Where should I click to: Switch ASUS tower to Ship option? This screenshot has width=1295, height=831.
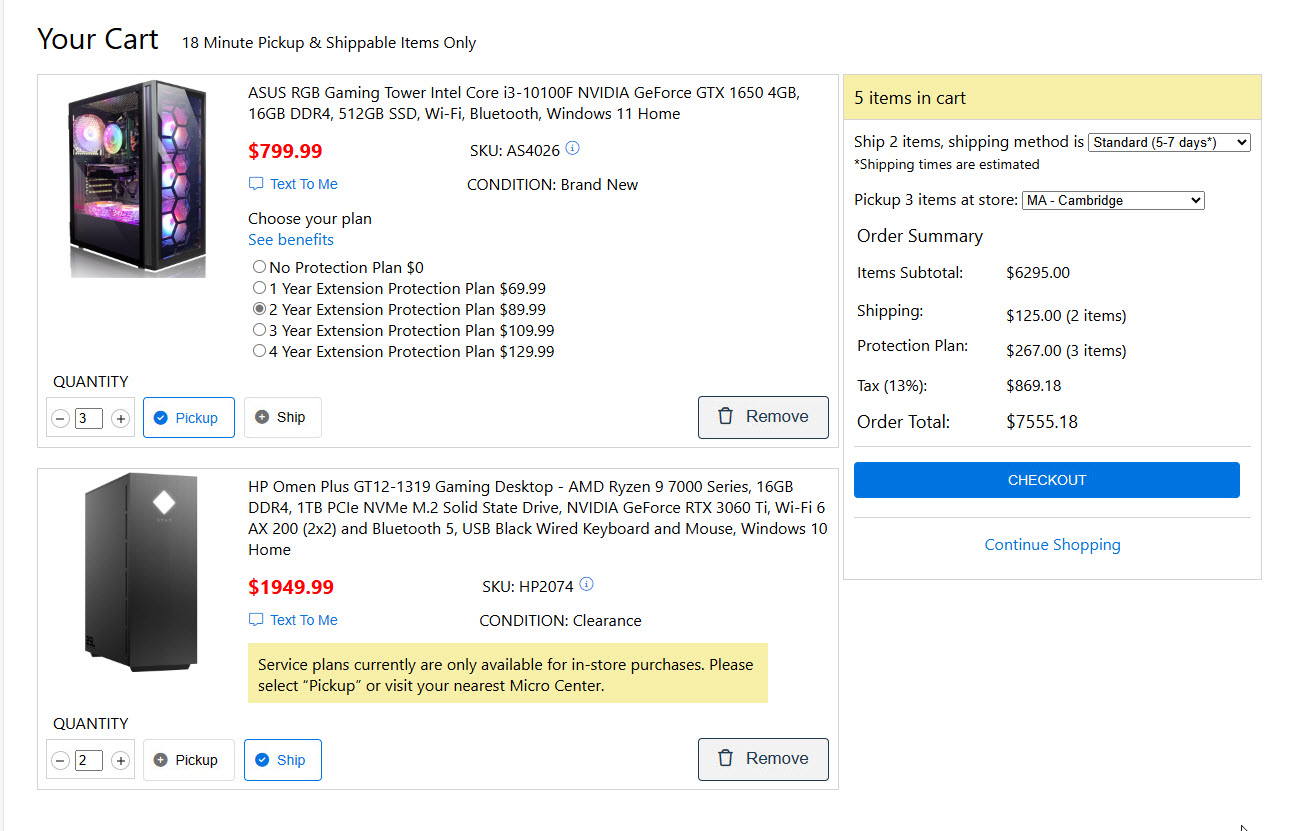pos(282,418)
